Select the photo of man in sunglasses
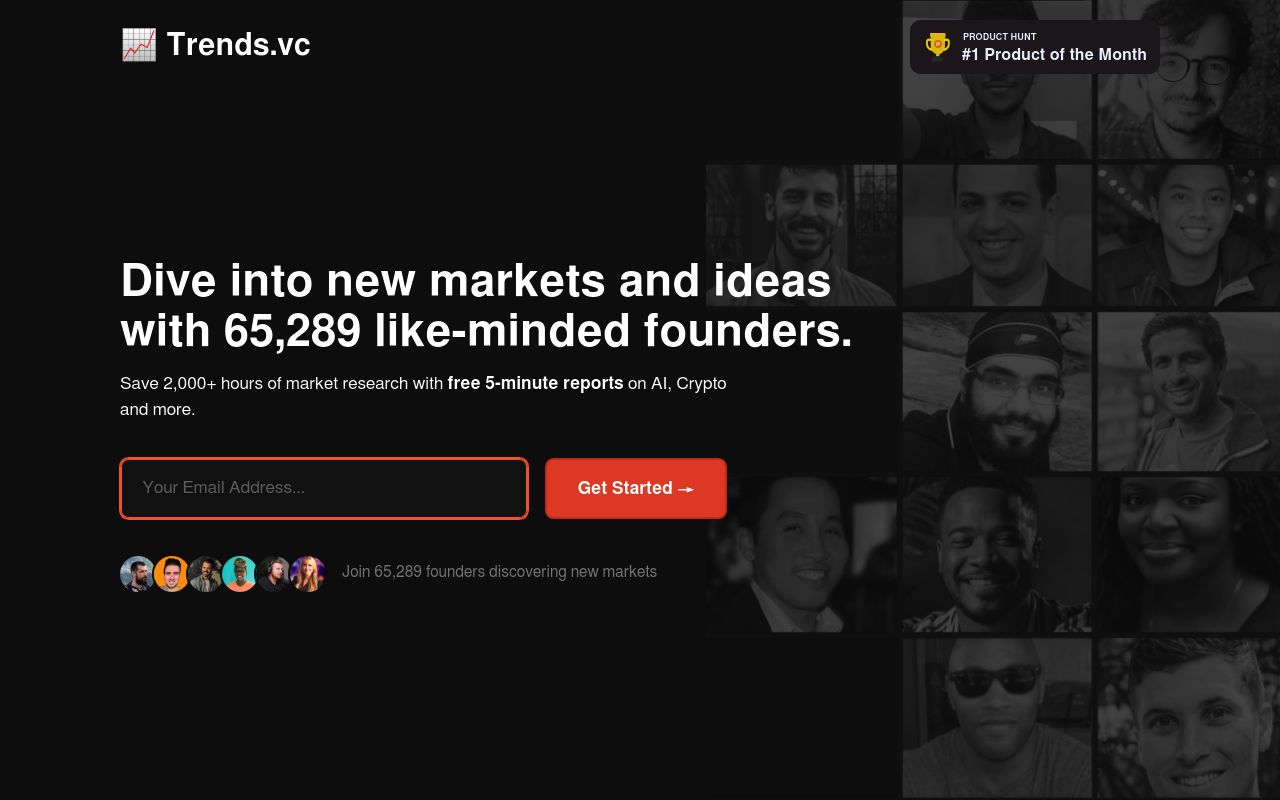This screenshot has width=1280, height=800. point(997,718)
